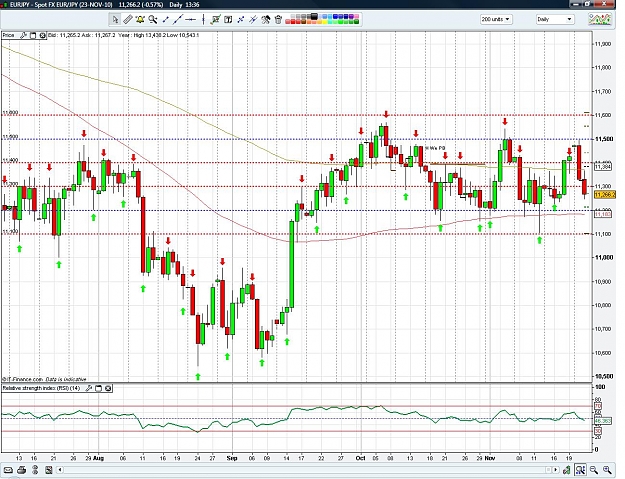Add a text annotation box

click(x=228, y=19)
